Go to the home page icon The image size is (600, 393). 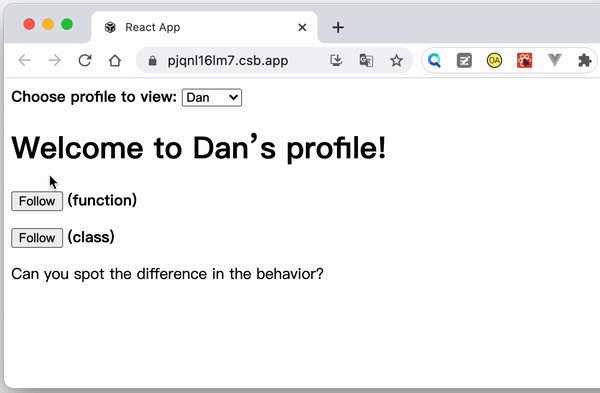pos(115,60)
